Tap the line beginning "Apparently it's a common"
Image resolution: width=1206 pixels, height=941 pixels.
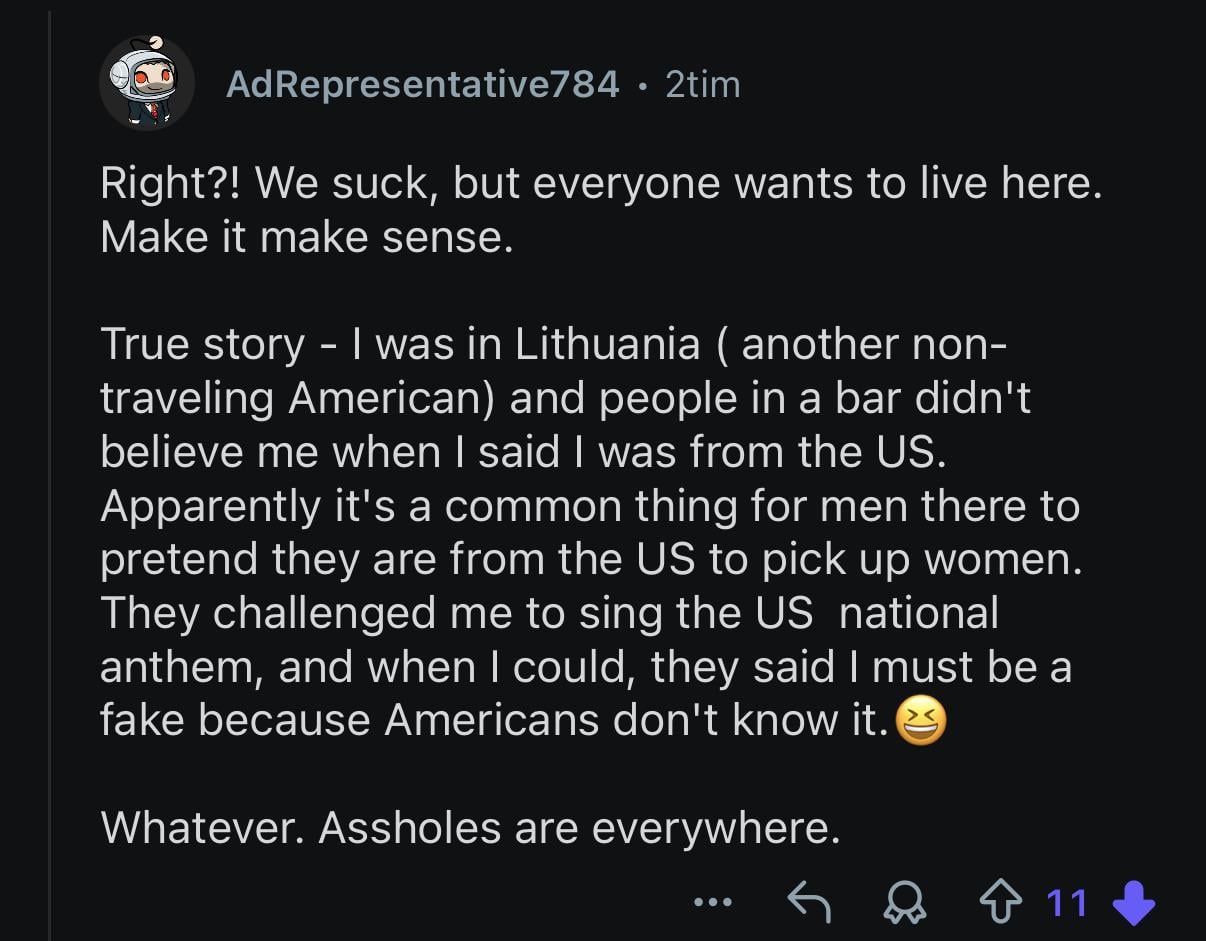(x=589, y=506)
